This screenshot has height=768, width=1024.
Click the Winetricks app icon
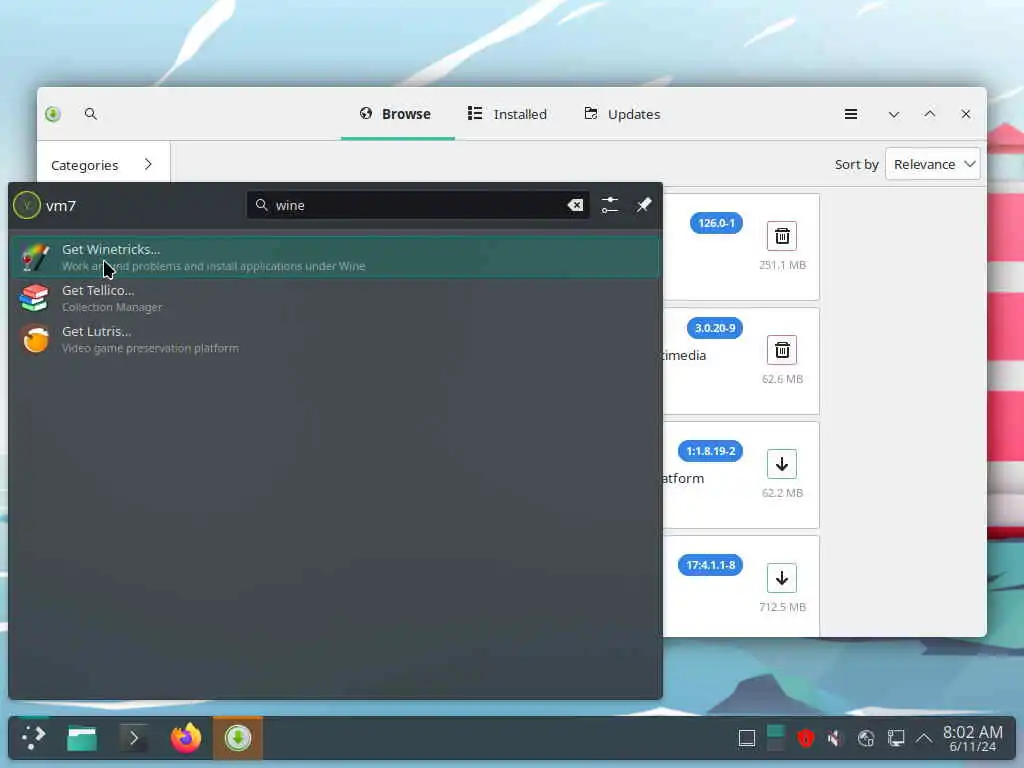[x=35, y=257]
